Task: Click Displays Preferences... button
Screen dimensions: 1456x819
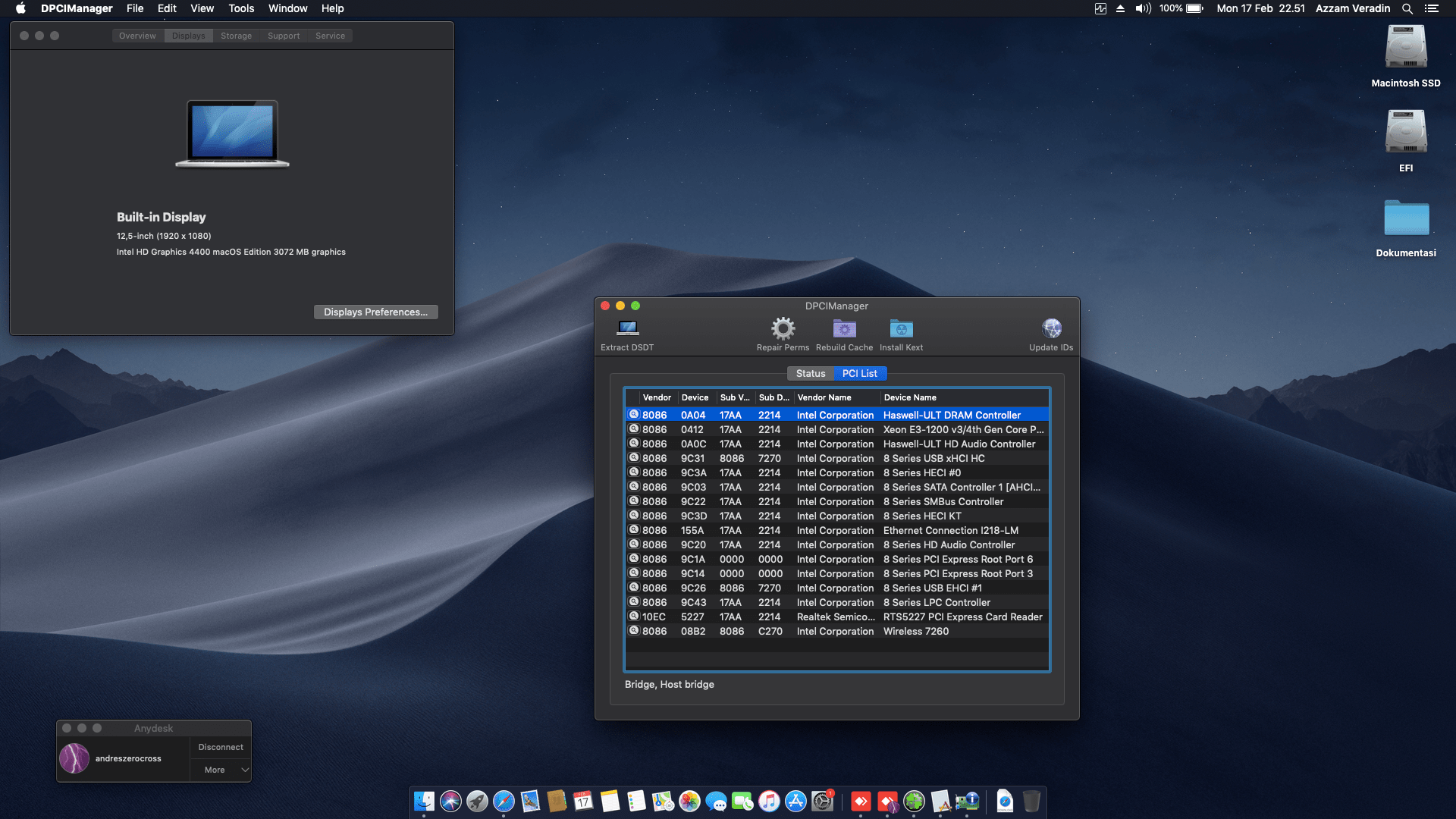Action: (375, 312)
